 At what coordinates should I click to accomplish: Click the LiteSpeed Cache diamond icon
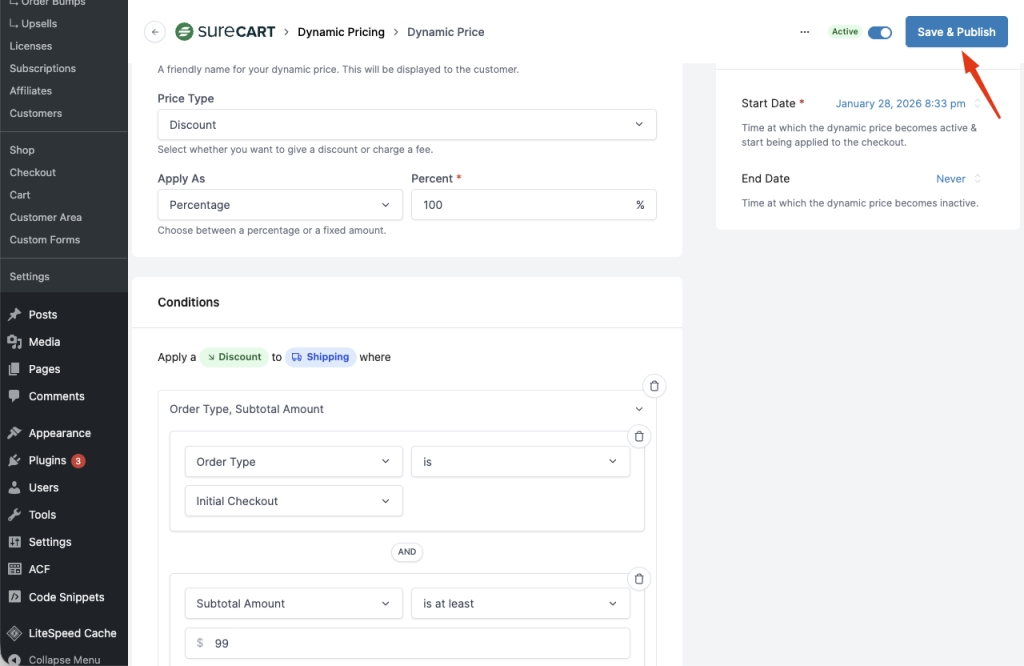[x=14, y=633]
